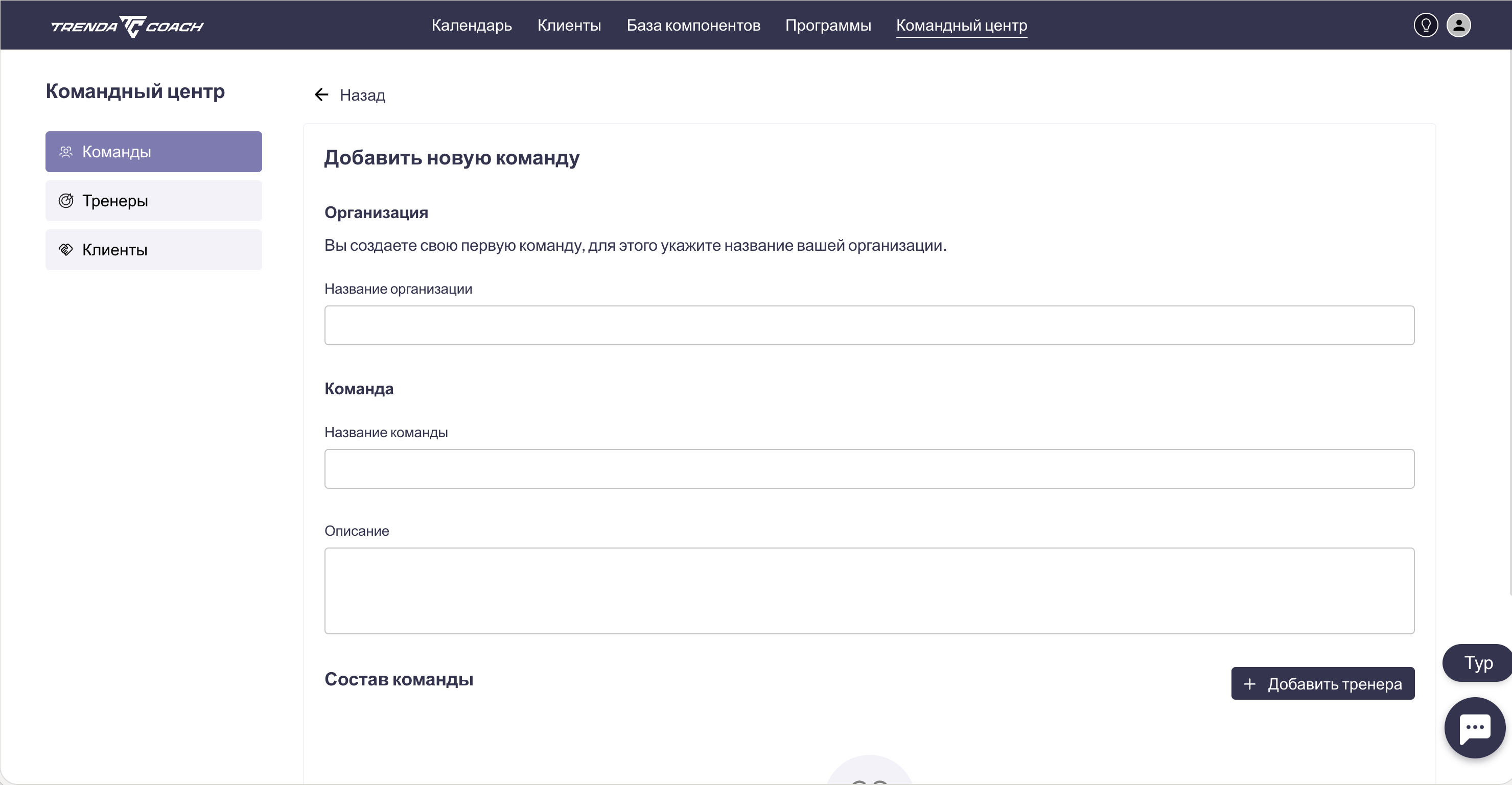1512x785 pixels.
Task: Open База компонентов navigation item
Action: [x=693, y=25]
